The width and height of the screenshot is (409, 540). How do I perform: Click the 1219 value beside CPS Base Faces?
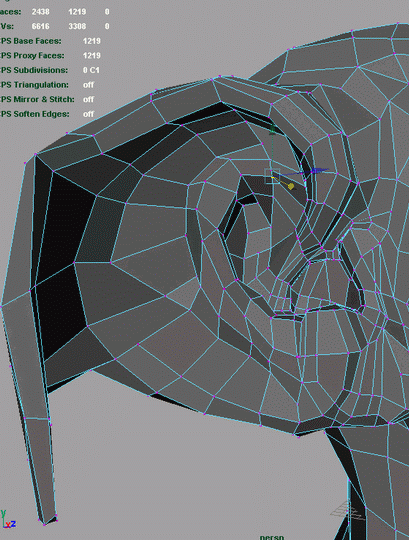(92, 41)
